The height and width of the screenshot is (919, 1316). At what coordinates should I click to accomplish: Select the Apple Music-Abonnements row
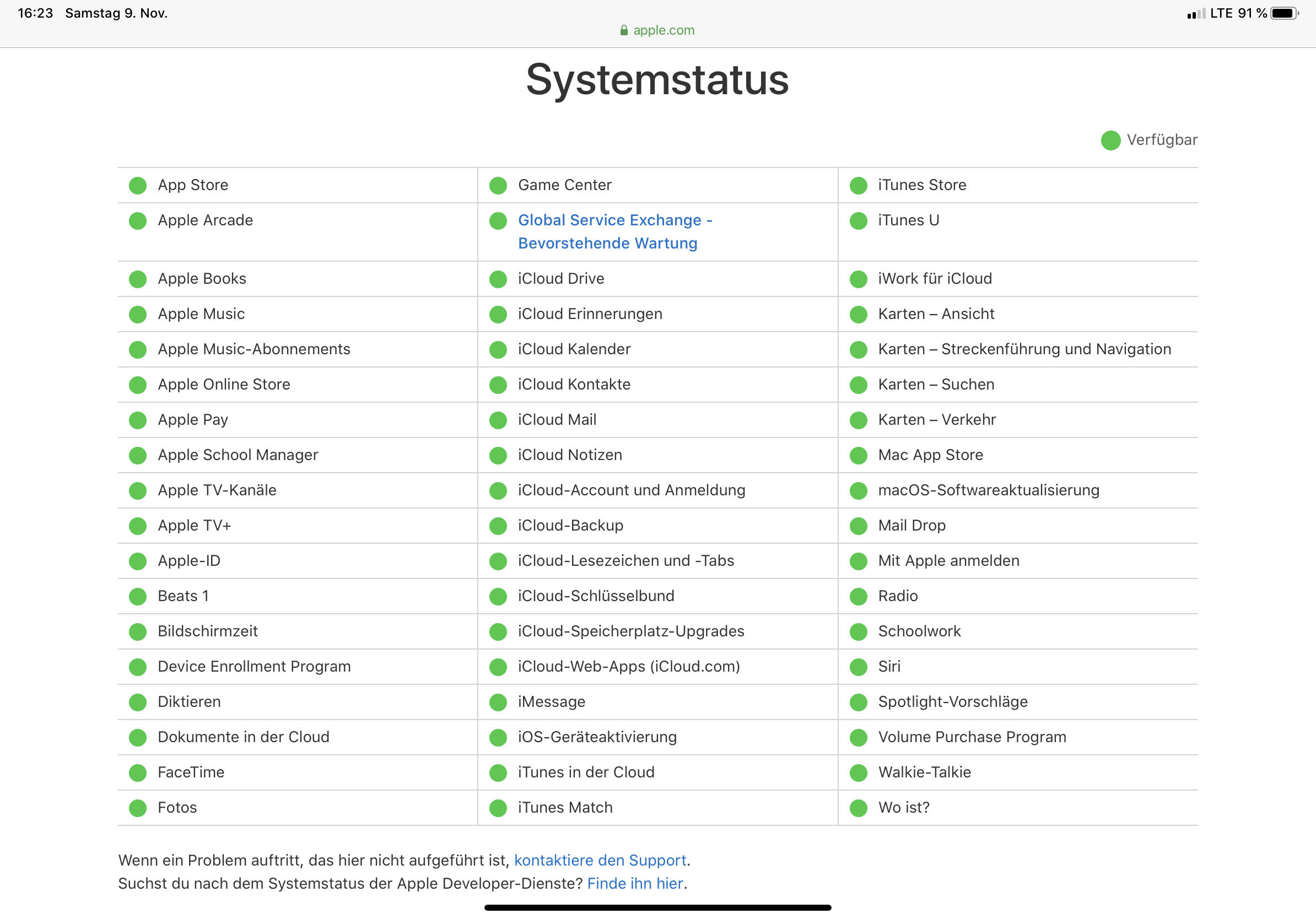[x=254, y=349]
